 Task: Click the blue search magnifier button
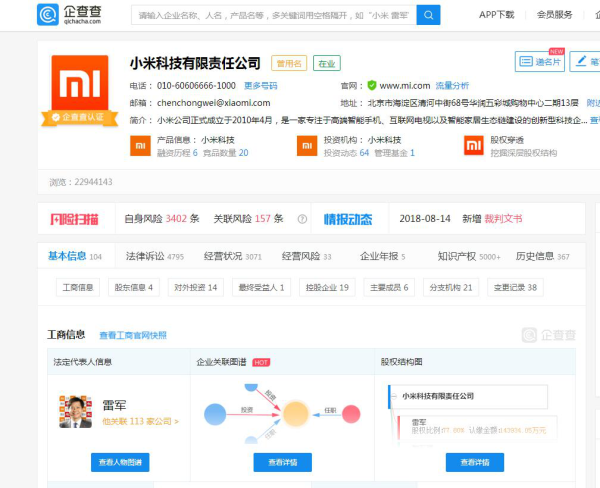pos(428,15)
